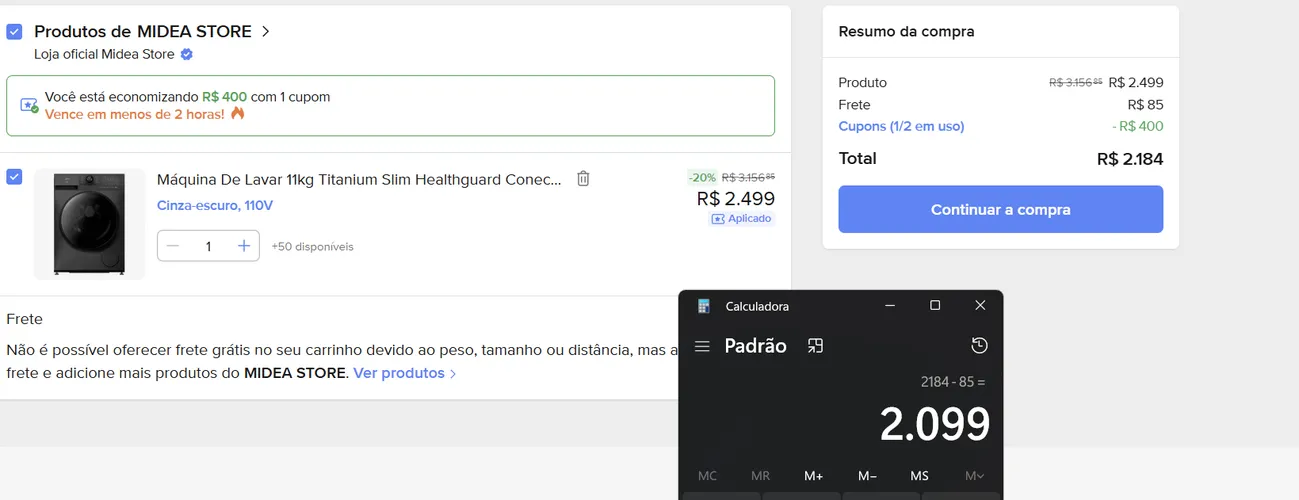Uncheck the washing machine item checkbox

14,177
